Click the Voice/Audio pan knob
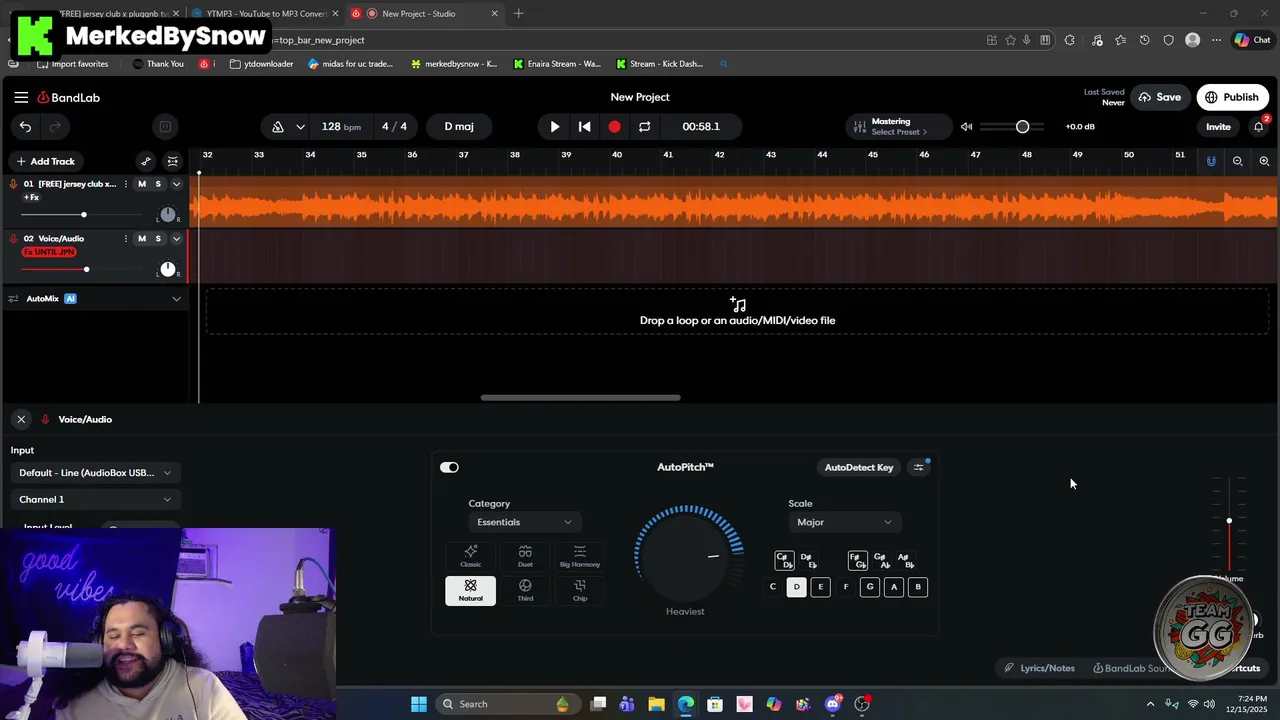Viewport: 1280px width, 720px height. [168, 269]
